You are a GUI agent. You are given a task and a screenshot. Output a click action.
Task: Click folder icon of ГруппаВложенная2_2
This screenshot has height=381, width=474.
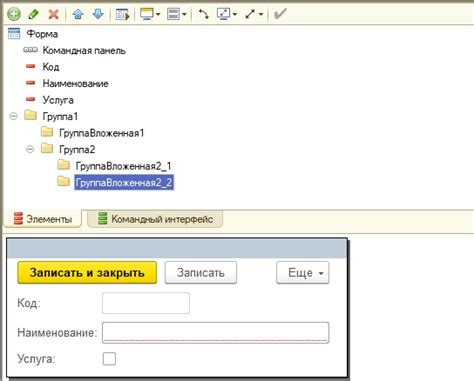[x=63, y=181]
